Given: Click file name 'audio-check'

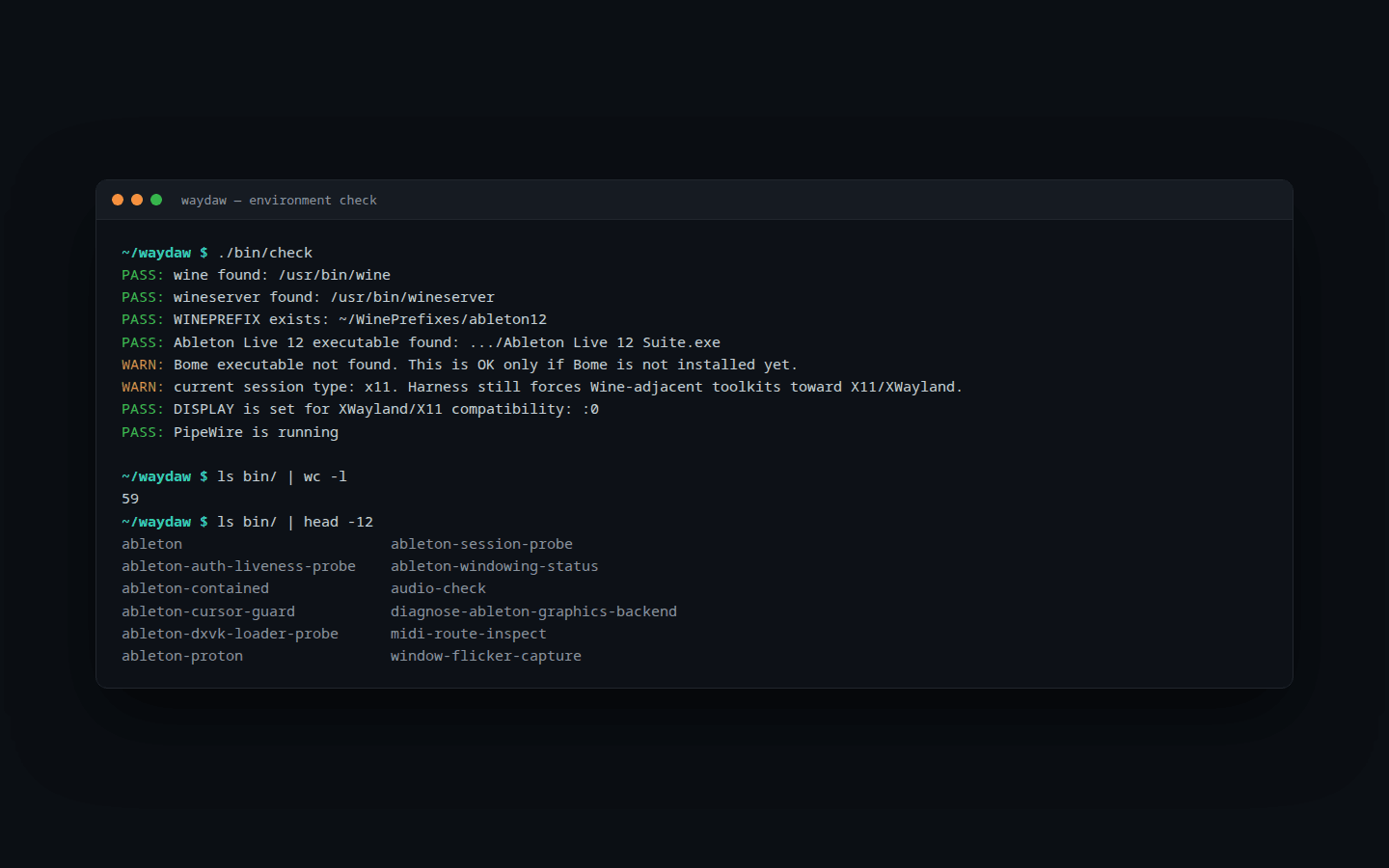Looking at the screenshot, I should [438, 588].
